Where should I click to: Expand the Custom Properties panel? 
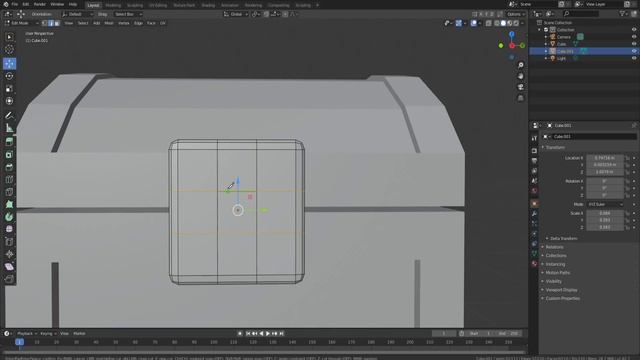click(562, 298)
